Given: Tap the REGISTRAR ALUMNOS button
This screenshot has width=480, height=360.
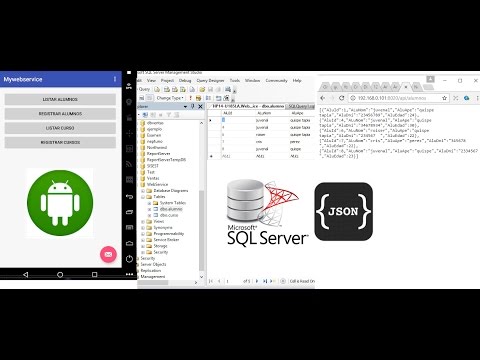Looking at the screenshot, I should (x=60, y=114).
